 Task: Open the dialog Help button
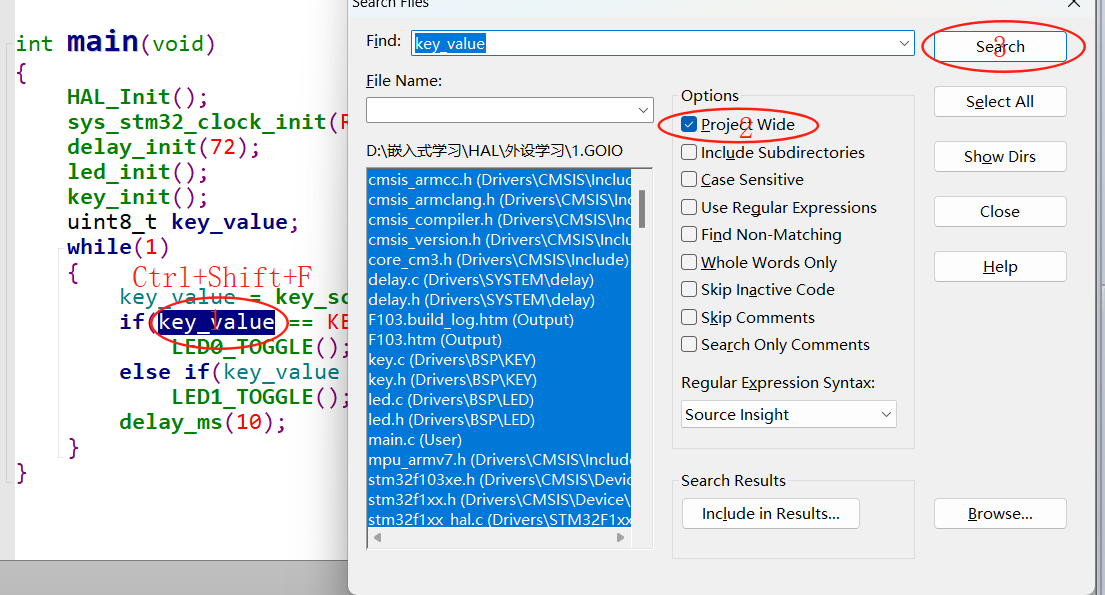[999, 266]
